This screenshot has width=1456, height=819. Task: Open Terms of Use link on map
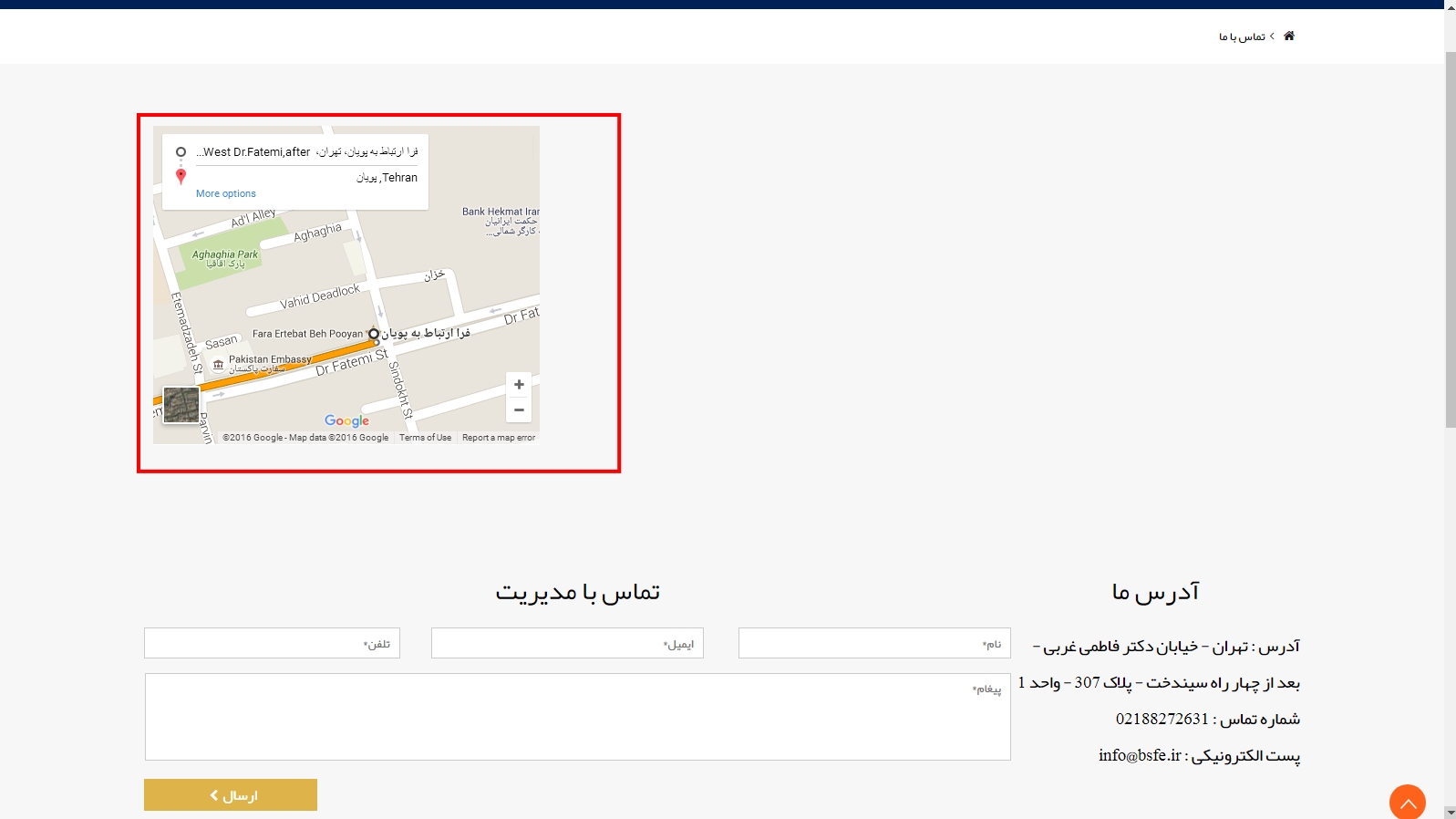[x=425, y=438]
